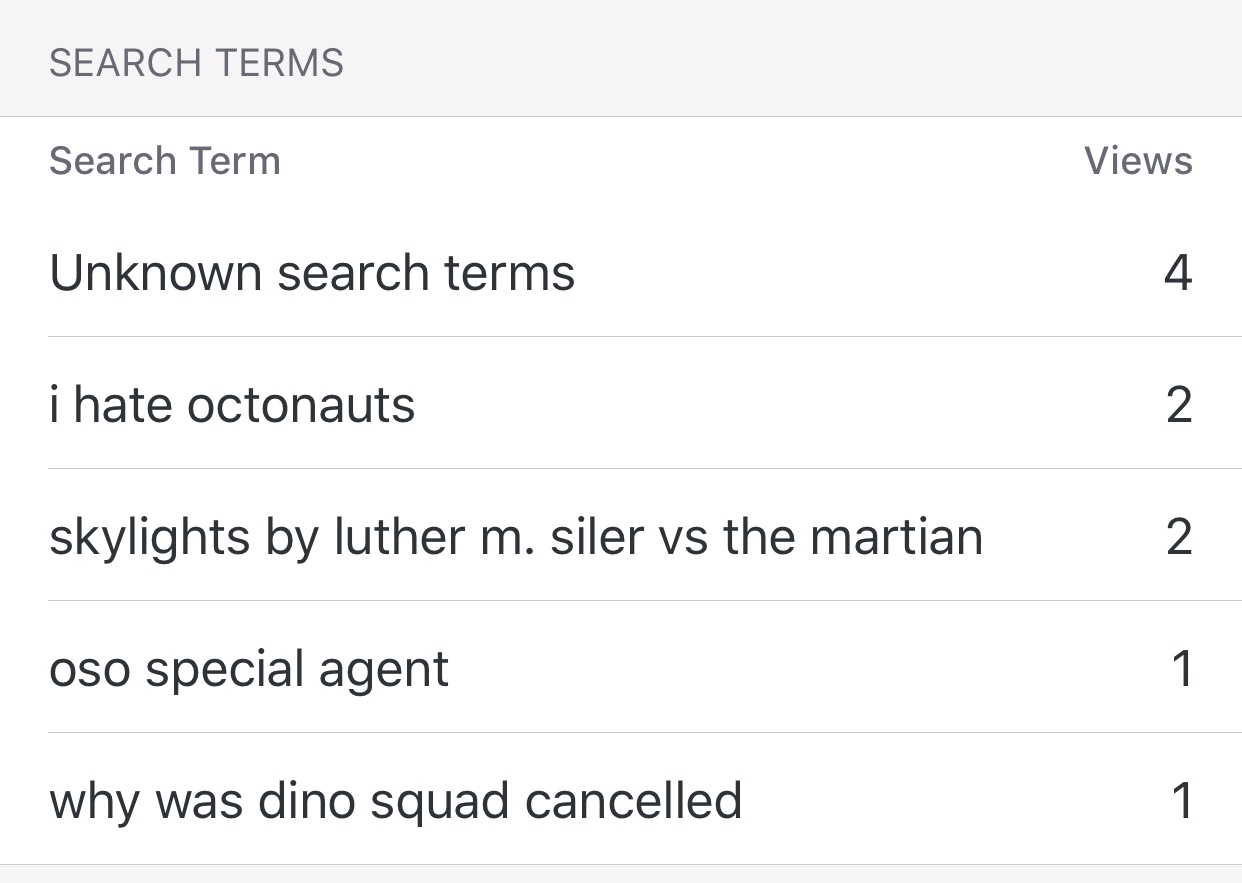The image size is (1242, 883).
Task: Tap the word 'cancelled' in the last row
Action: click(633, 801)
